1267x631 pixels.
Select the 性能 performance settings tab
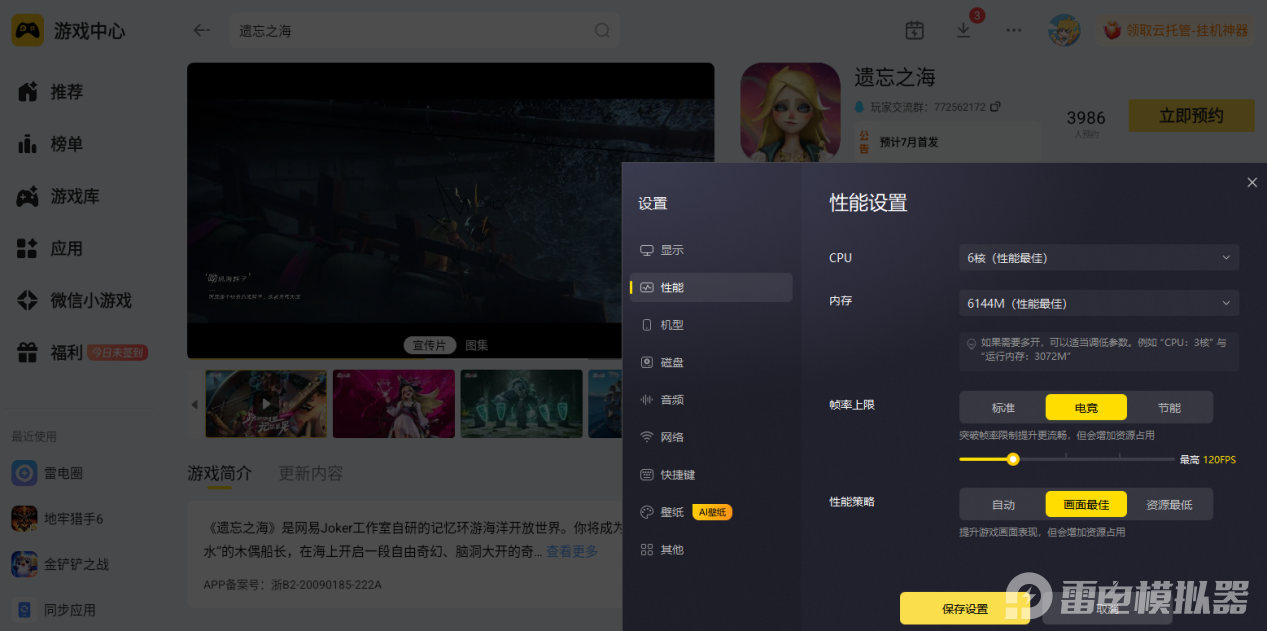[x=711, y=287]
